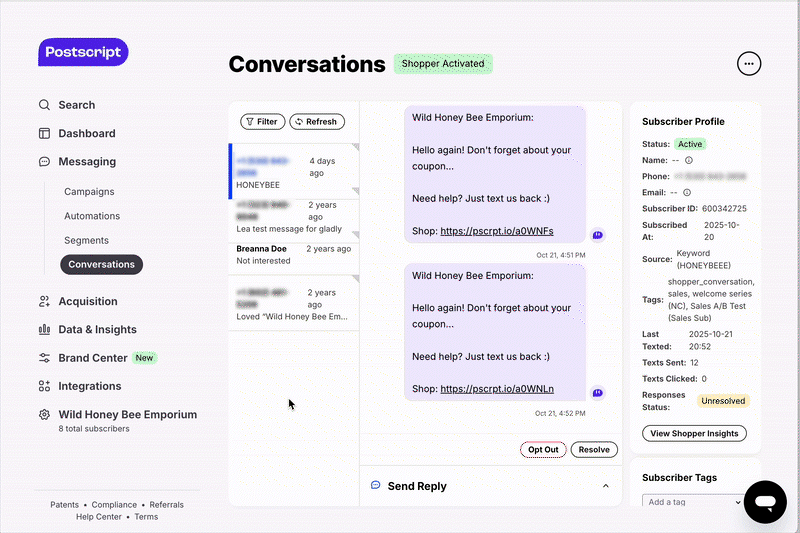This screenshot has height=533, width=800.
Task: Open the pscrpt.io/a0WNFs link
Action: pos(497,231)
